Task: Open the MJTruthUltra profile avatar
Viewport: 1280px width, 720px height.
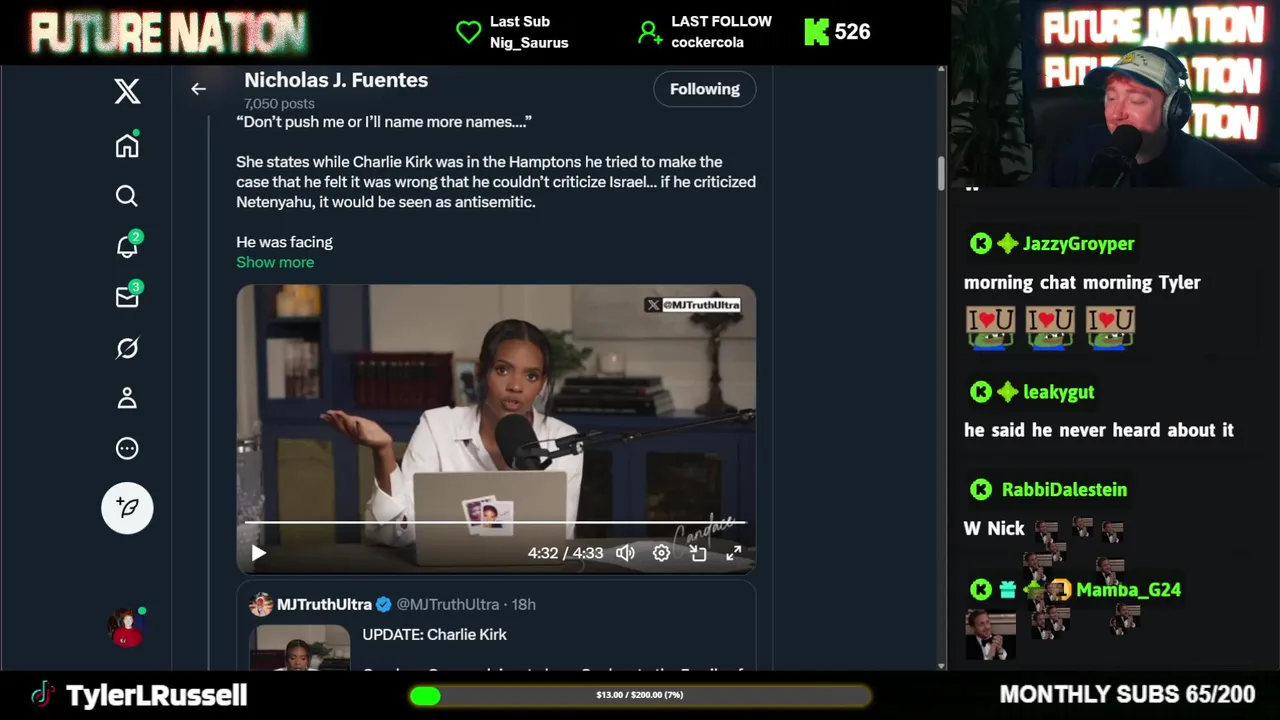Action: click(261, 604)
